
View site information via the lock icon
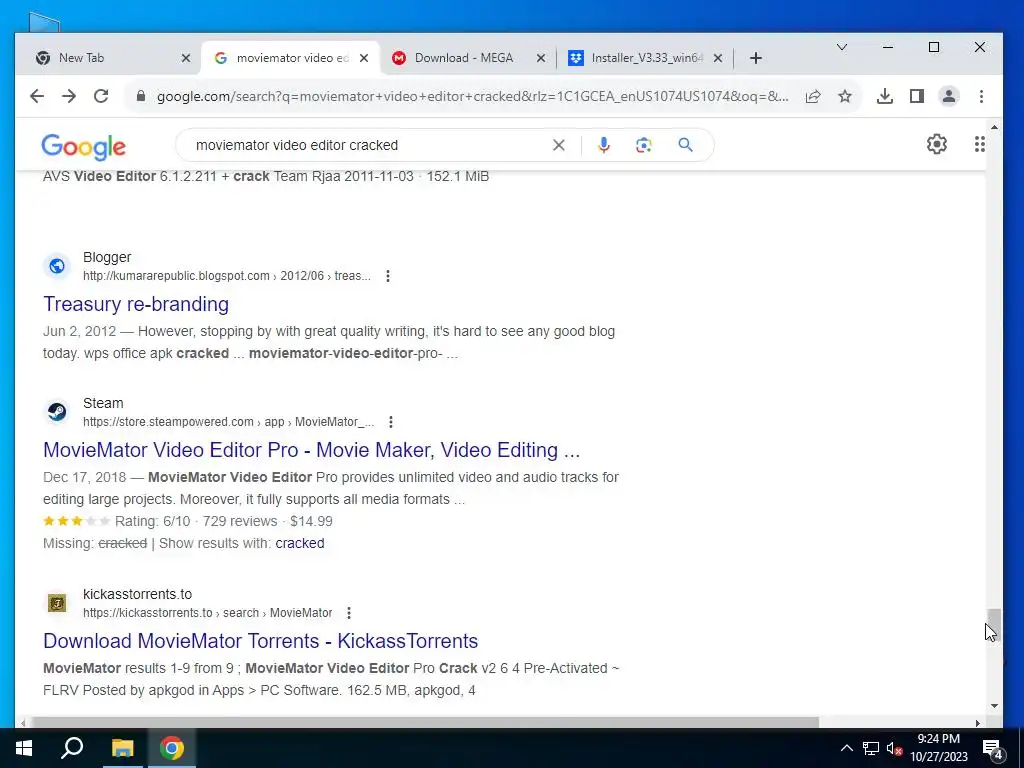[x=140, y=97]
